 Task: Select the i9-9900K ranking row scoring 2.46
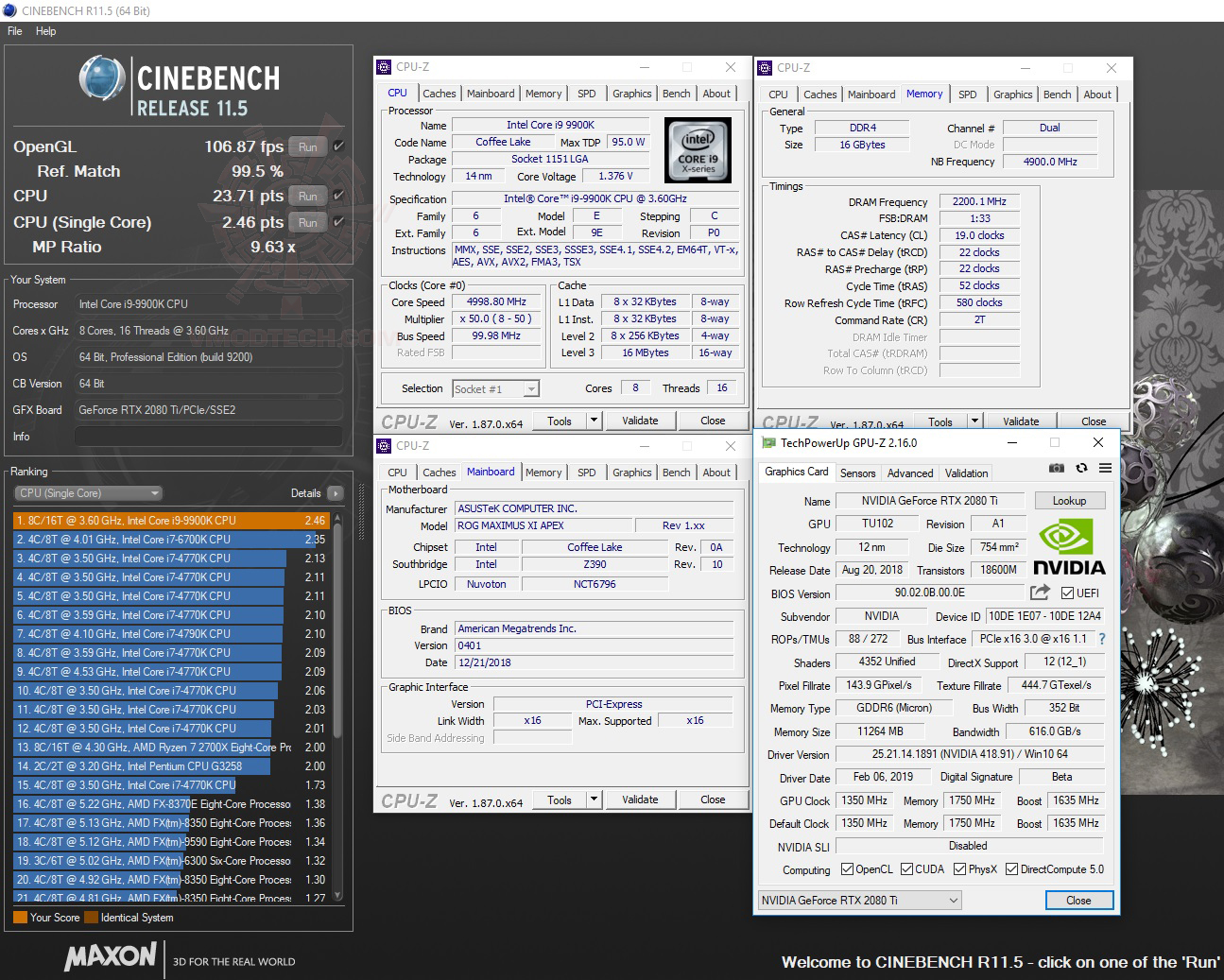[171, 521]
